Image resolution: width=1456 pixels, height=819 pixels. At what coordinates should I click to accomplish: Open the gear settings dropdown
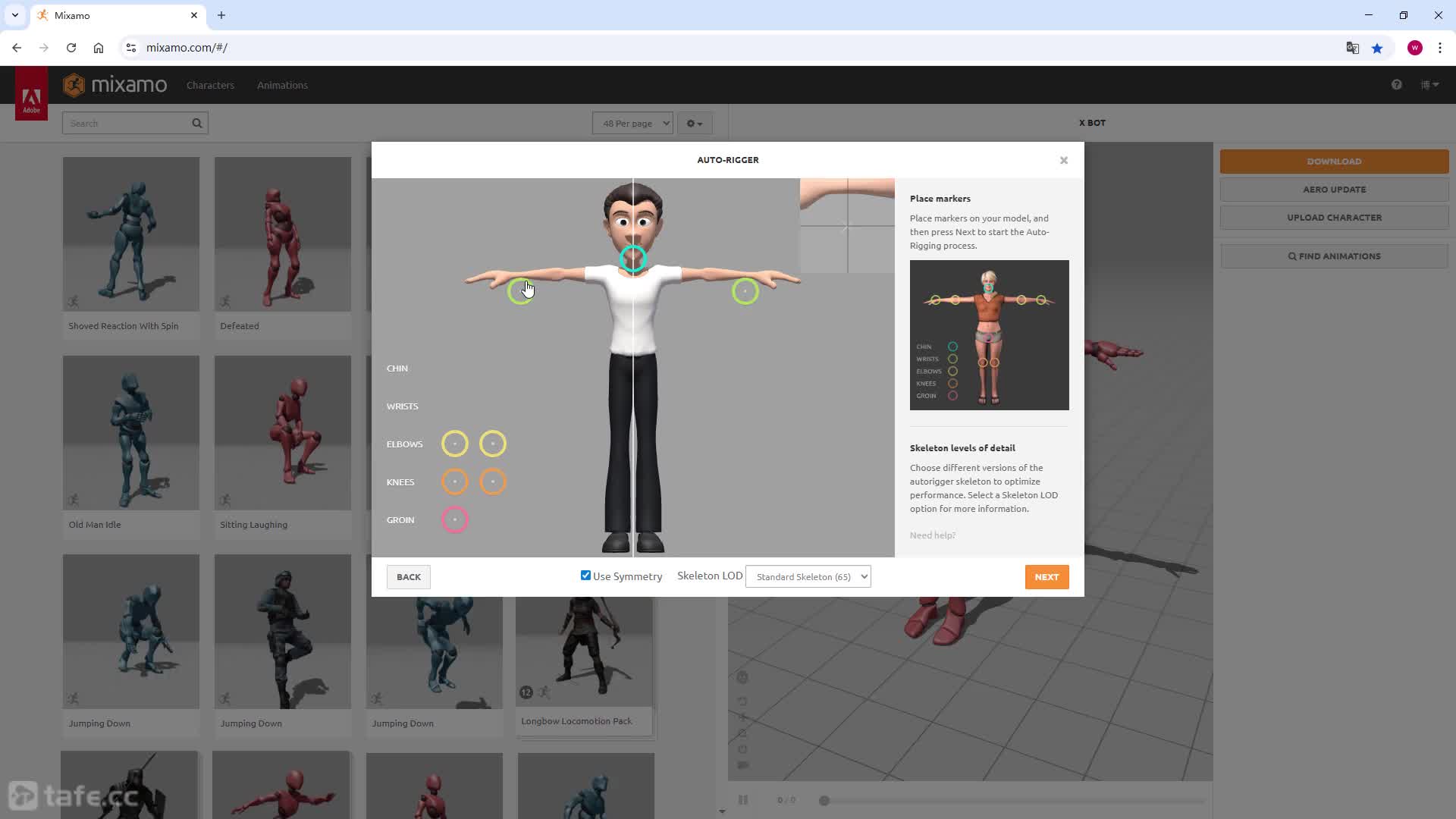[695, 123]
